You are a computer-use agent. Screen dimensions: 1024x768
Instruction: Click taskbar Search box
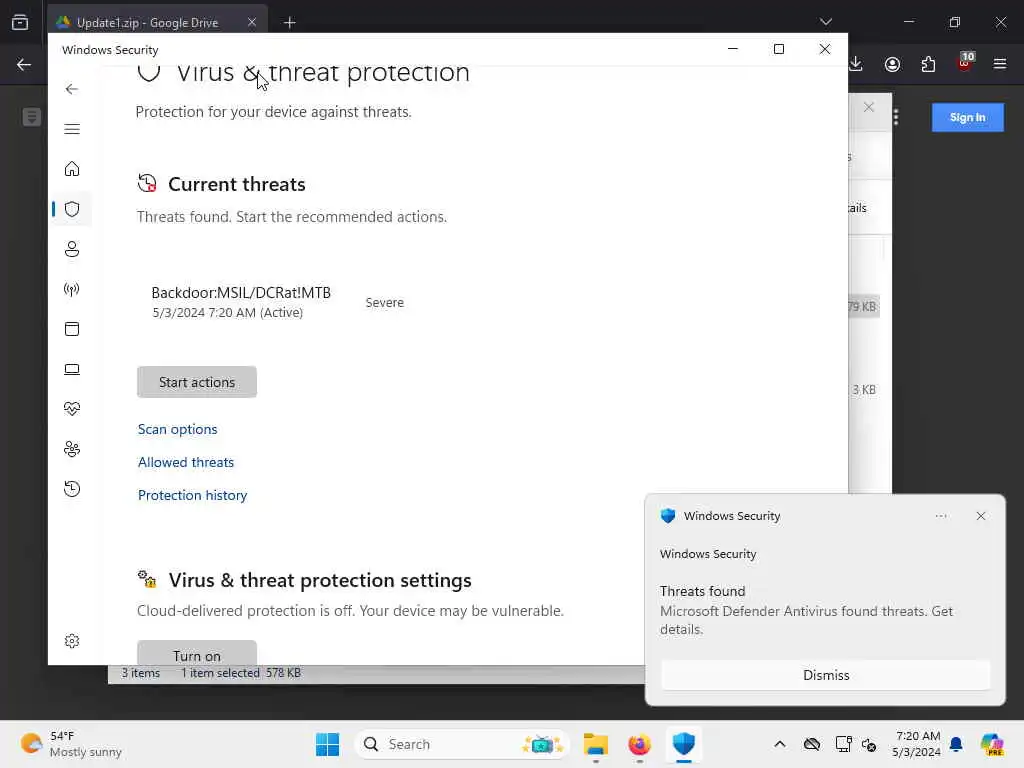(x=462, y=744)
